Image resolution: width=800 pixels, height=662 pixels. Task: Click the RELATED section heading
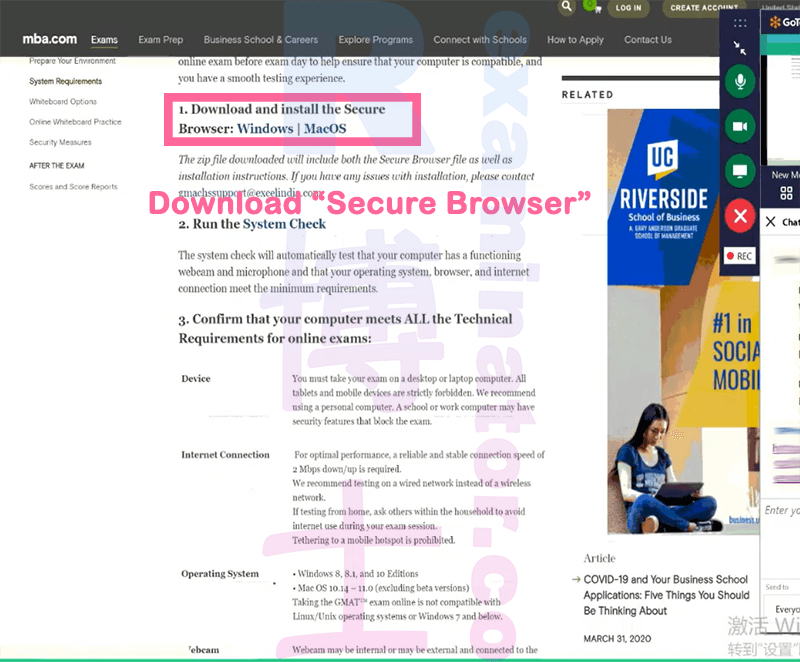(x=588, y=95)
